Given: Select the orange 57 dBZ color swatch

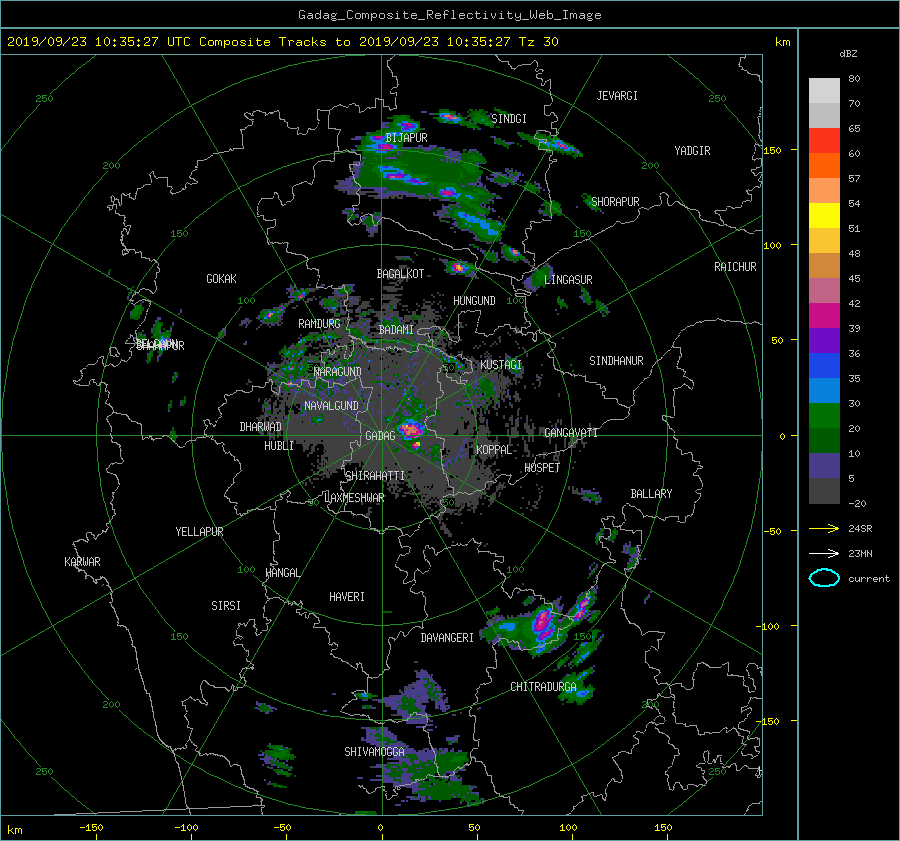Looking at the screenshot, I should 824,166.
